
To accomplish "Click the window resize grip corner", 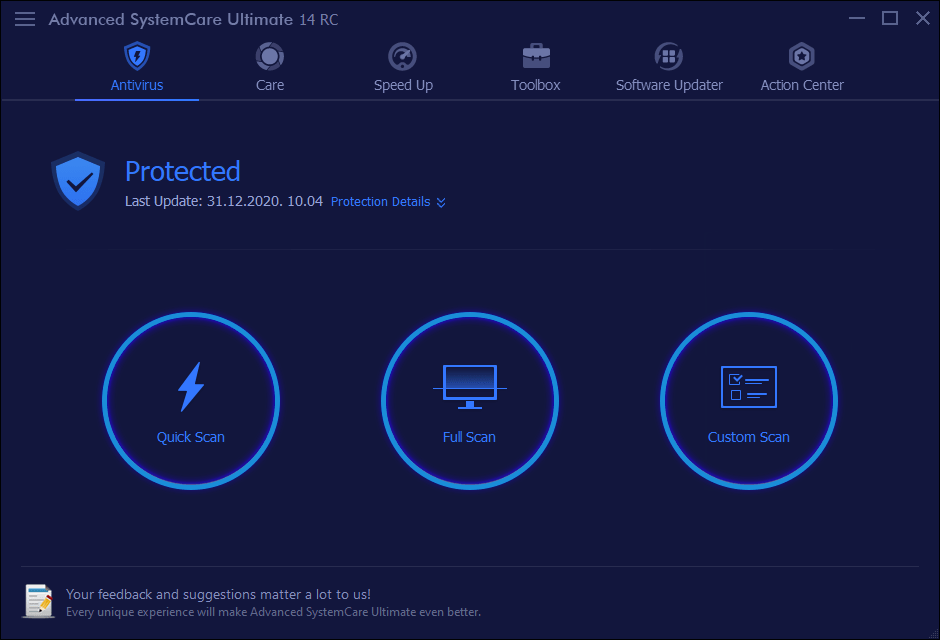I will point(932,633).
